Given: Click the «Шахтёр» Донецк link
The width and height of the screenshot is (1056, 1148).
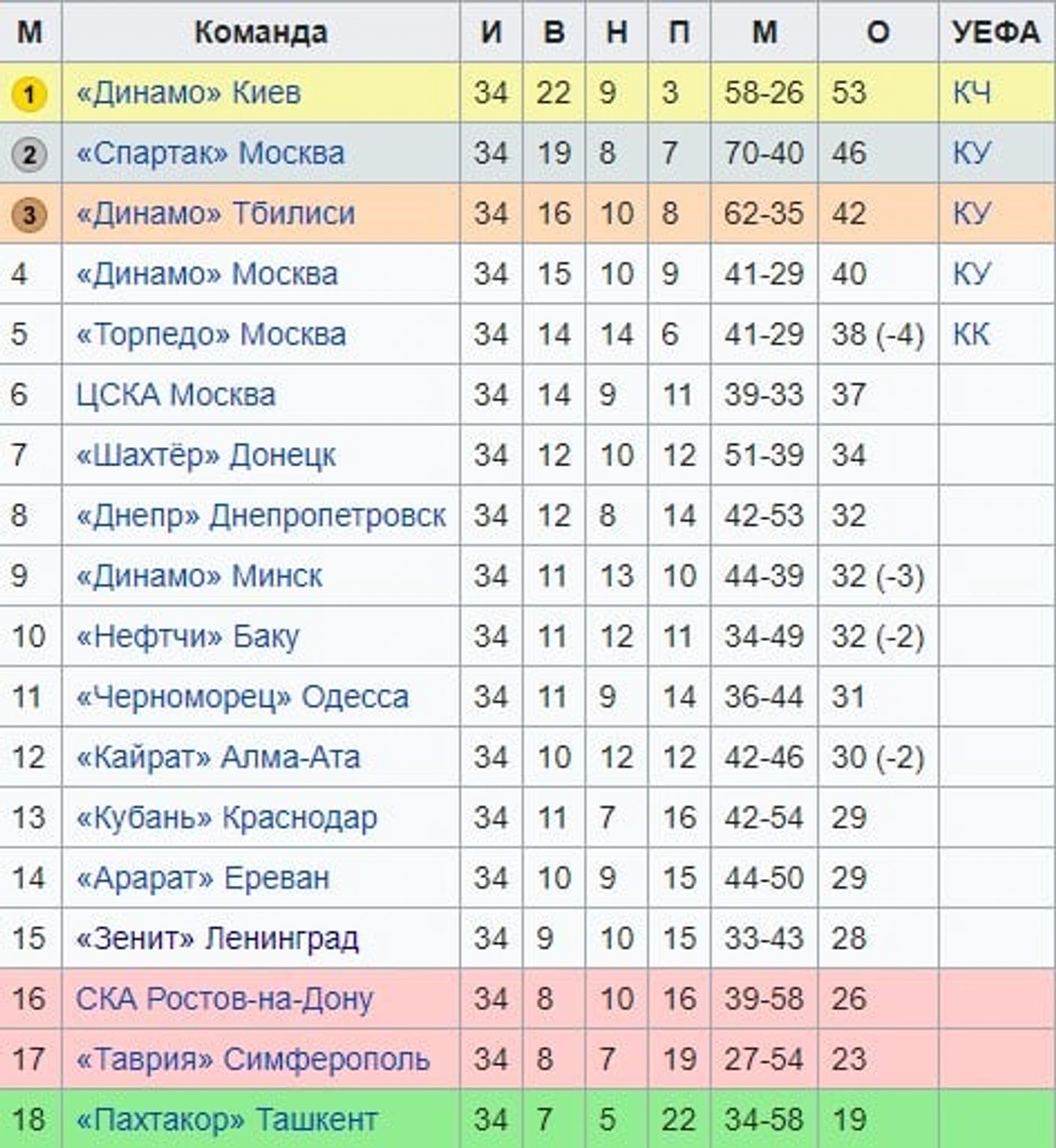Looking at the screenshot, I should click(205, 456).
